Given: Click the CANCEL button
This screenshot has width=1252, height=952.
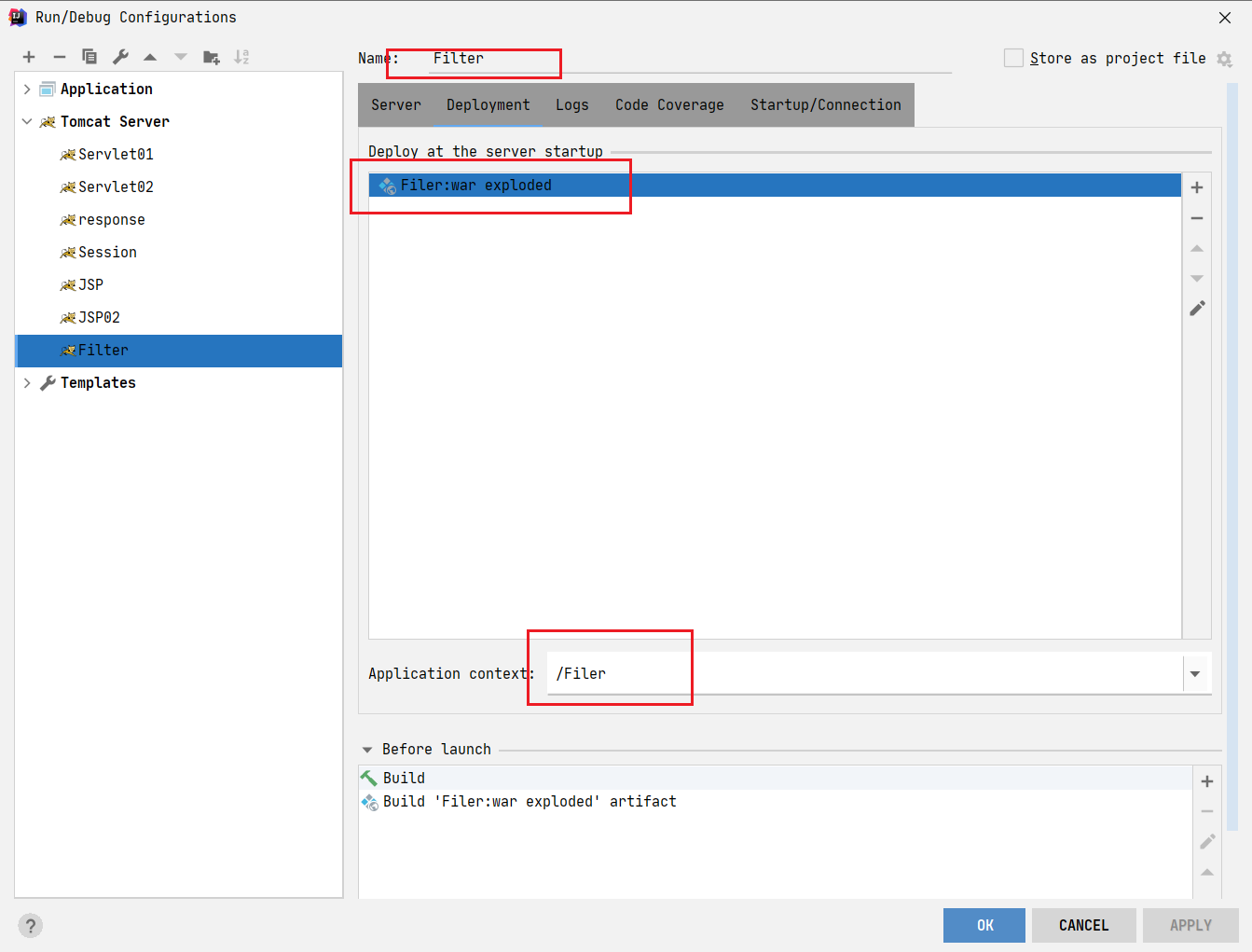Looking at the screenshot, I should pos(1083,925).
